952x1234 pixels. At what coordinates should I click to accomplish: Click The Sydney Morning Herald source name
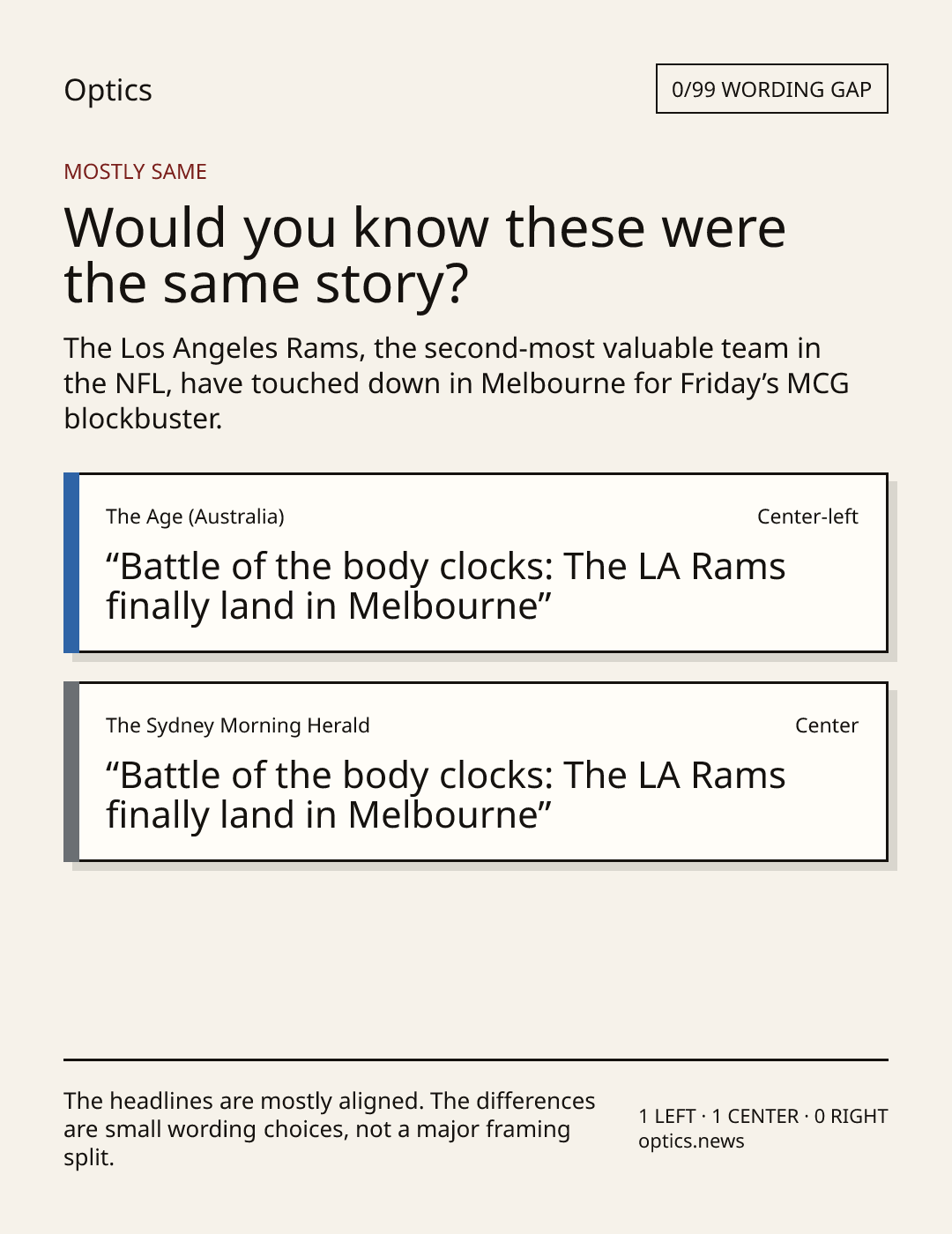pyautogui.click(x=238, y=725)
